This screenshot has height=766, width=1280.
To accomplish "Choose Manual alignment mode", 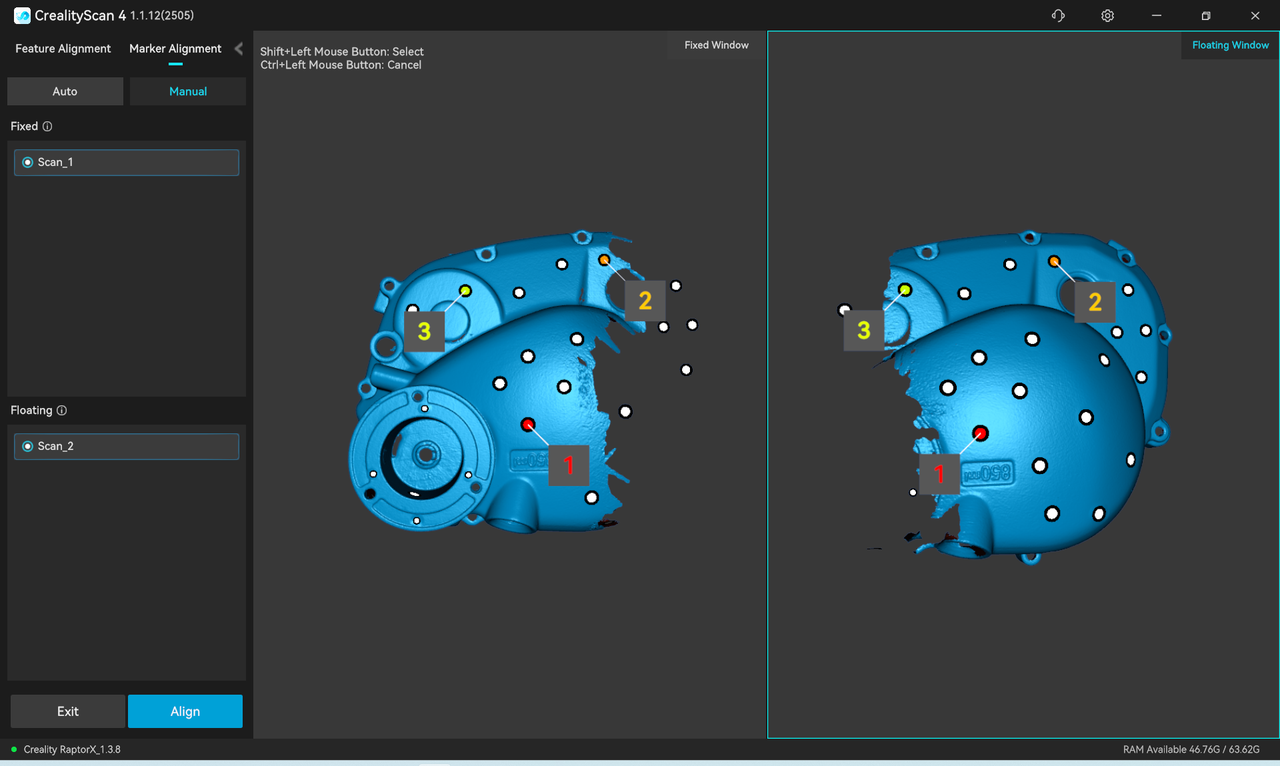I will [x=188, y=91].
